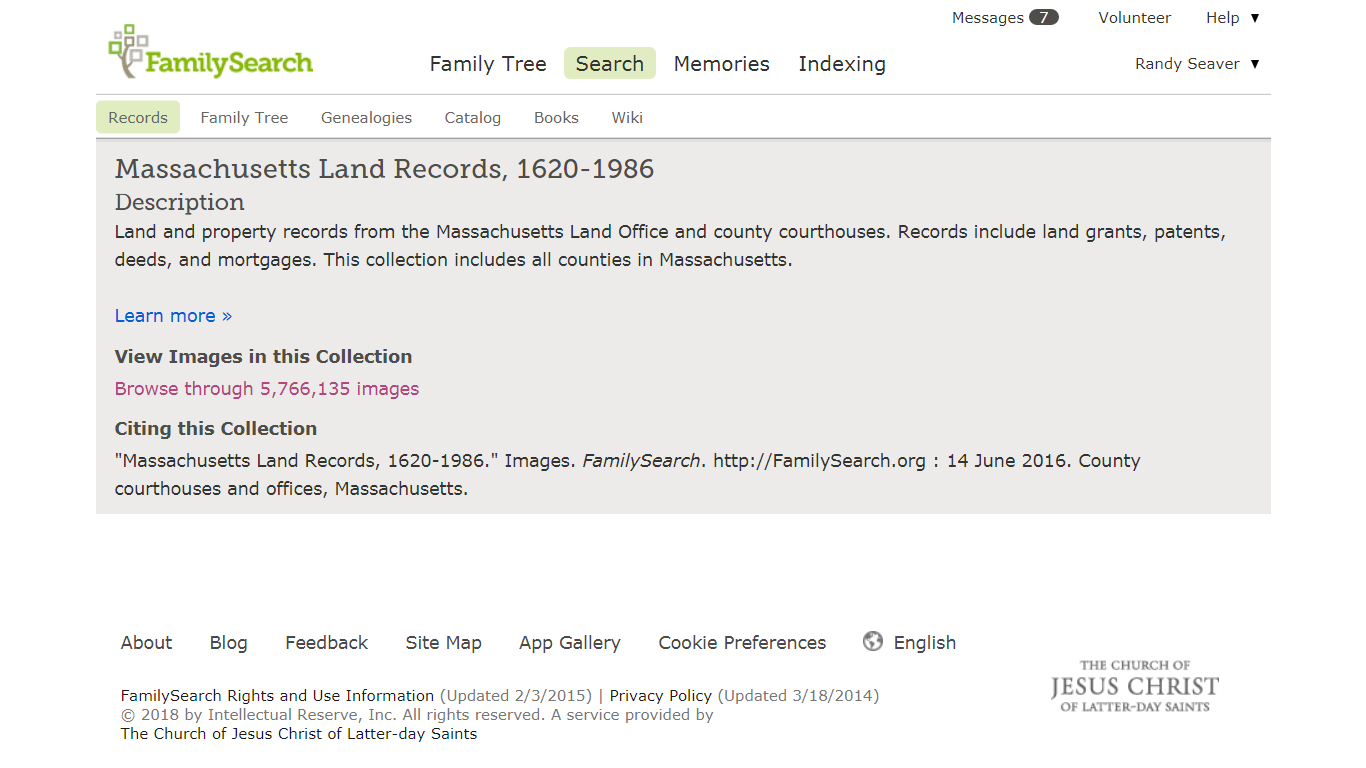The height and width of the screenshot is (768, 1366).
Task: Open the Family Tree section
Action: click(x=244, y=117)
